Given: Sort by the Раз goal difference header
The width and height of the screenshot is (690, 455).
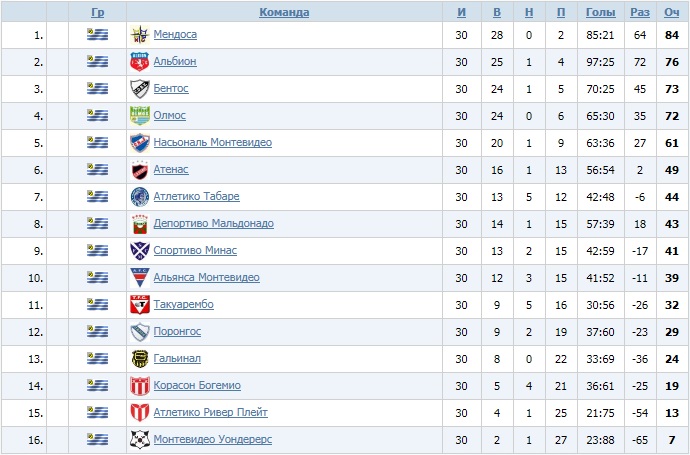Looking at the screenshot, I should coord(640,13).
